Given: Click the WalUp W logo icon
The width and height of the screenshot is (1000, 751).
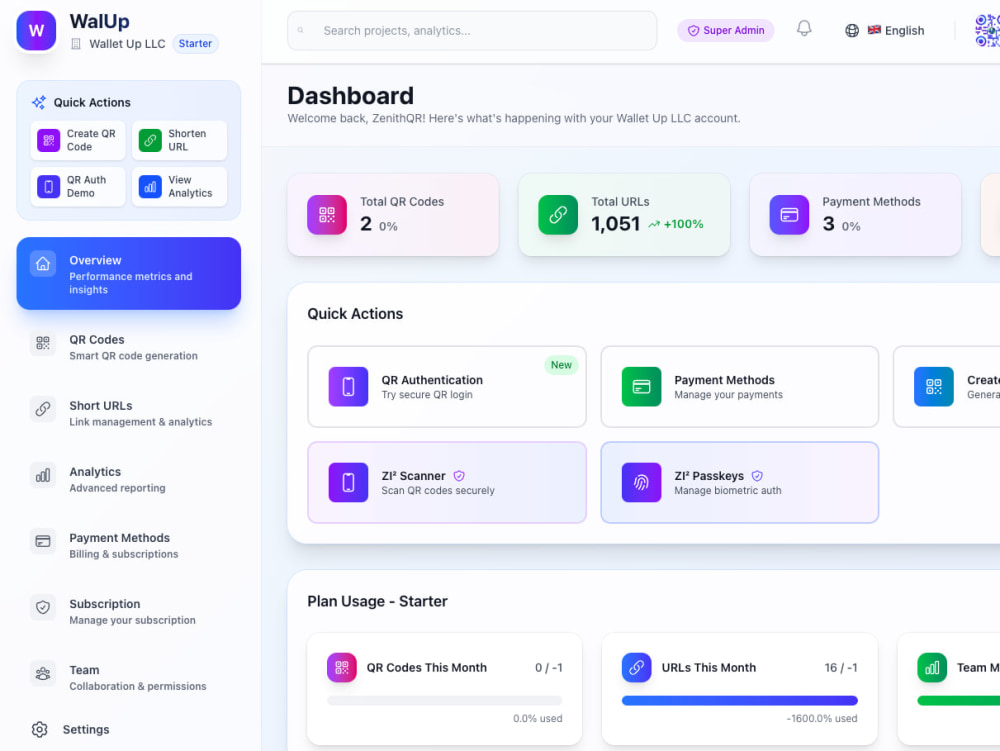Looking at the screenshot, I should 36,31.
